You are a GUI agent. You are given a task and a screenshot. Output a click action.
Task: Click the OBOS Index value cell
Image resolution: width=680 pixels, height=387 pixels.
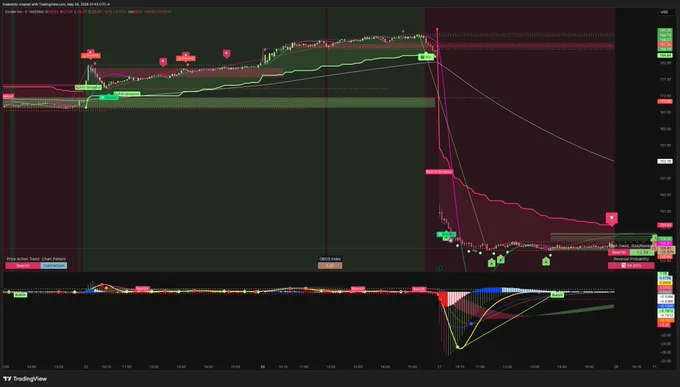click(x=330, y=266)
